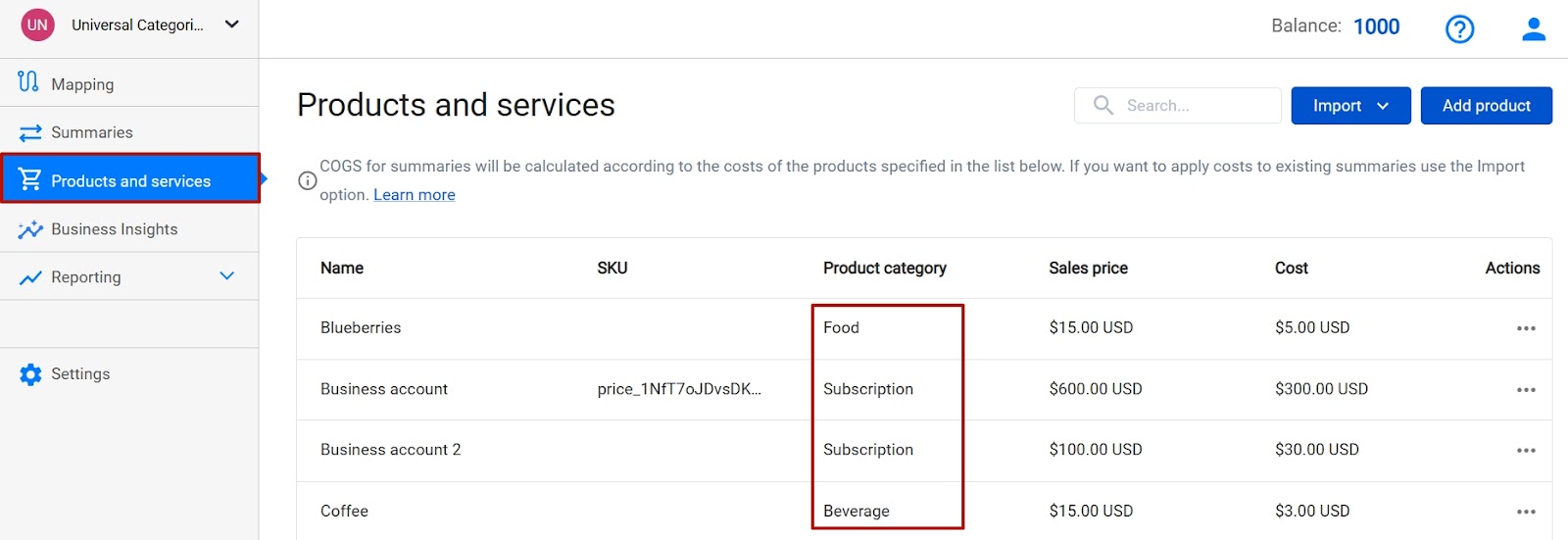Open the user profile icon
The width and height of the screenshot is (1568, 540).
tap(1534, 29)
